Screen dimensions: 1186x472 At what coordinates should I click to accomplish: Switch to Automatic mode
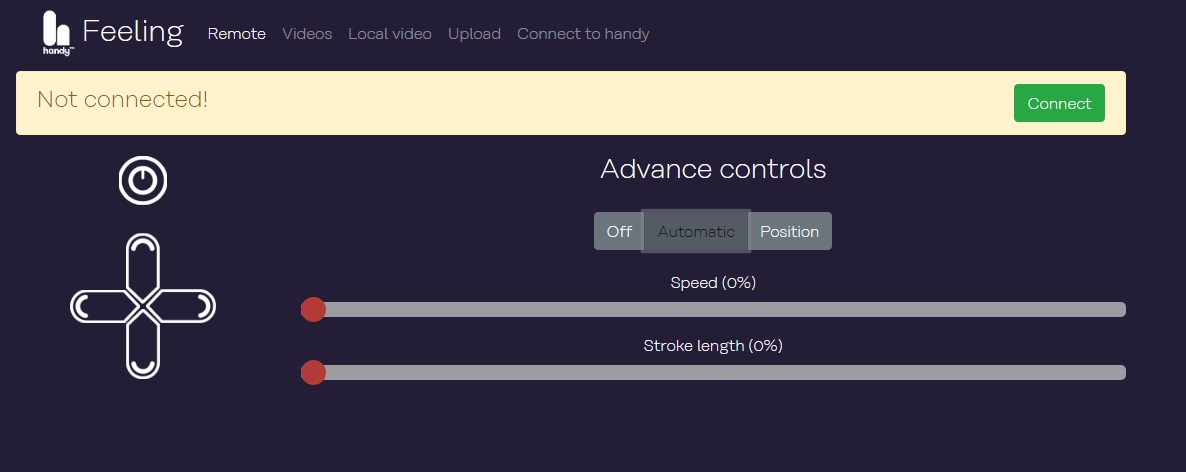click(x=696, y=231)
